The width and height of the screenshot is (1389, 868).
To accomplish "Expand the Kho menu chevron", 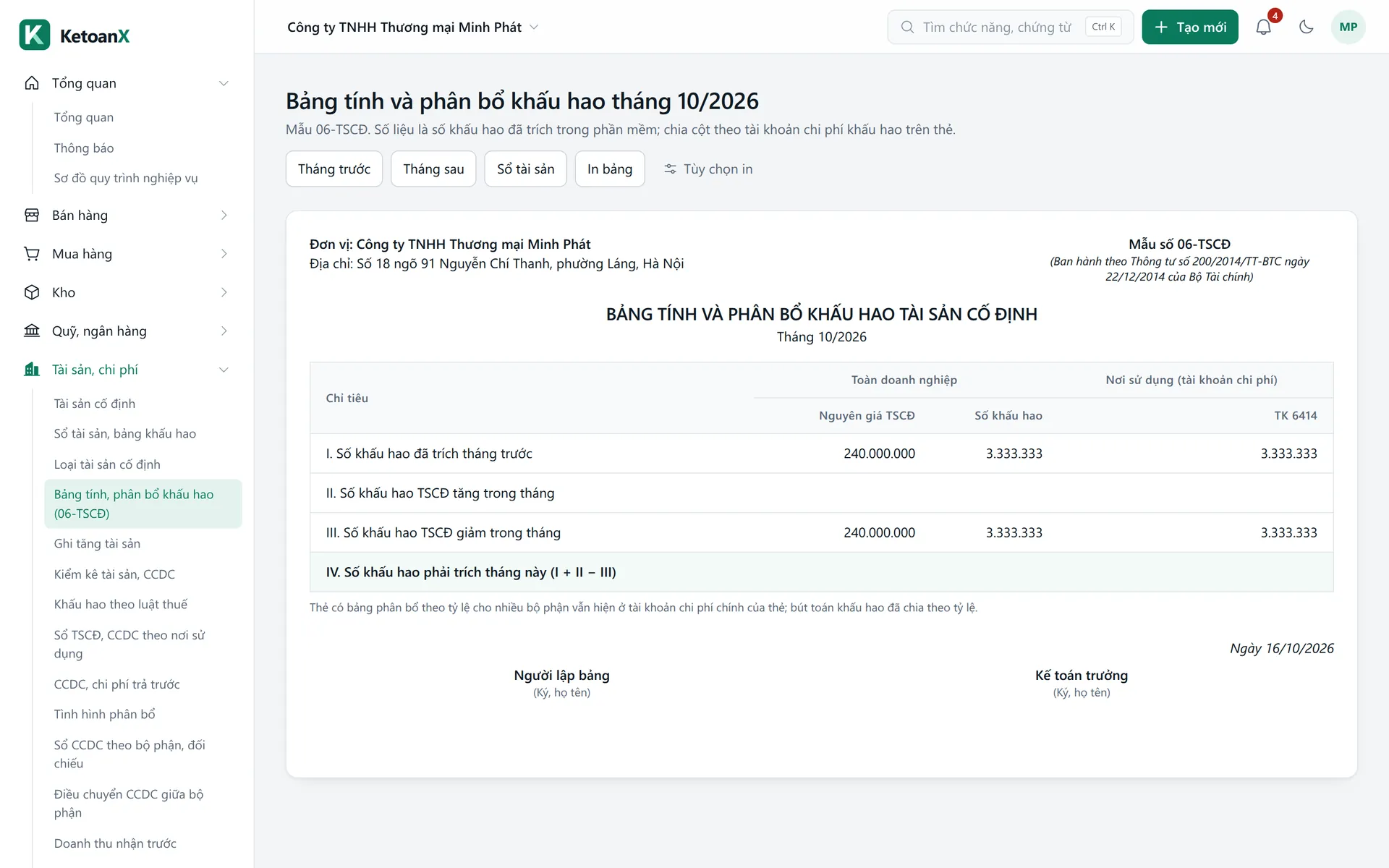I will 224,292.
